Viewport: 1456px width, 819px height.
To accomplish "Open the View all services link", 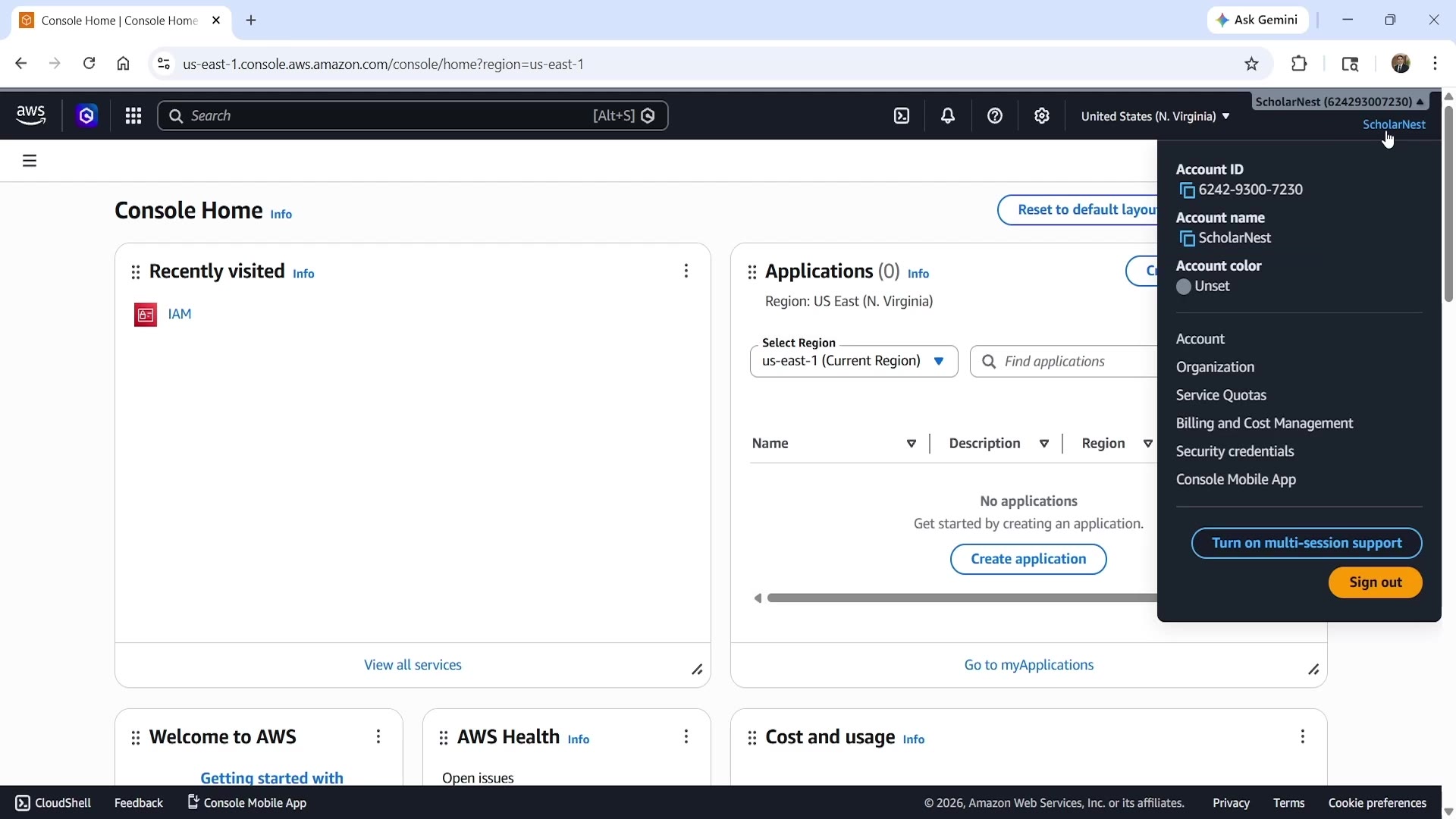I will pos(413,665).
